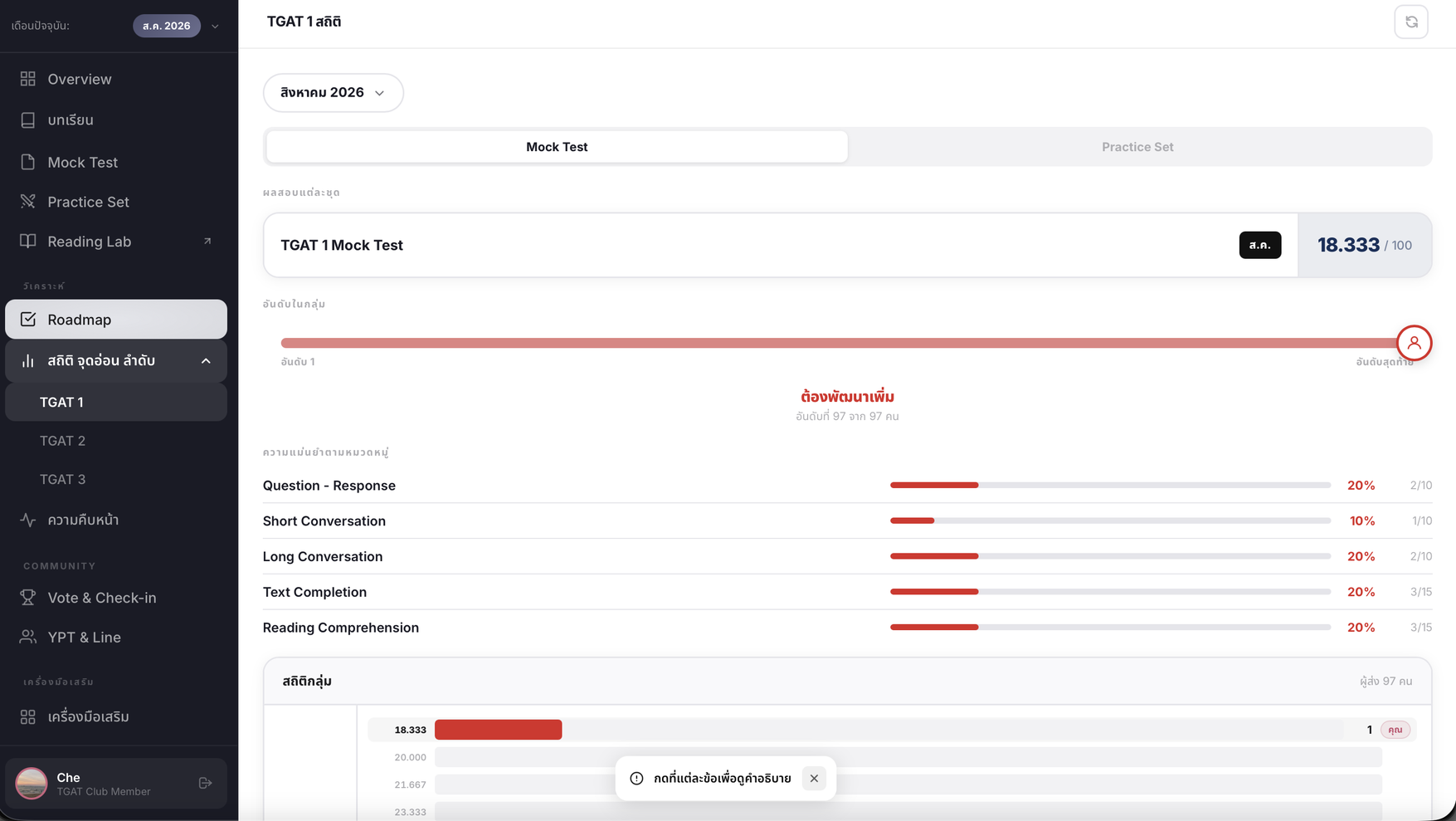Click the user rank marker on the ranking bar
This screenshot has height=821, width=1456.
(1414, 343)
